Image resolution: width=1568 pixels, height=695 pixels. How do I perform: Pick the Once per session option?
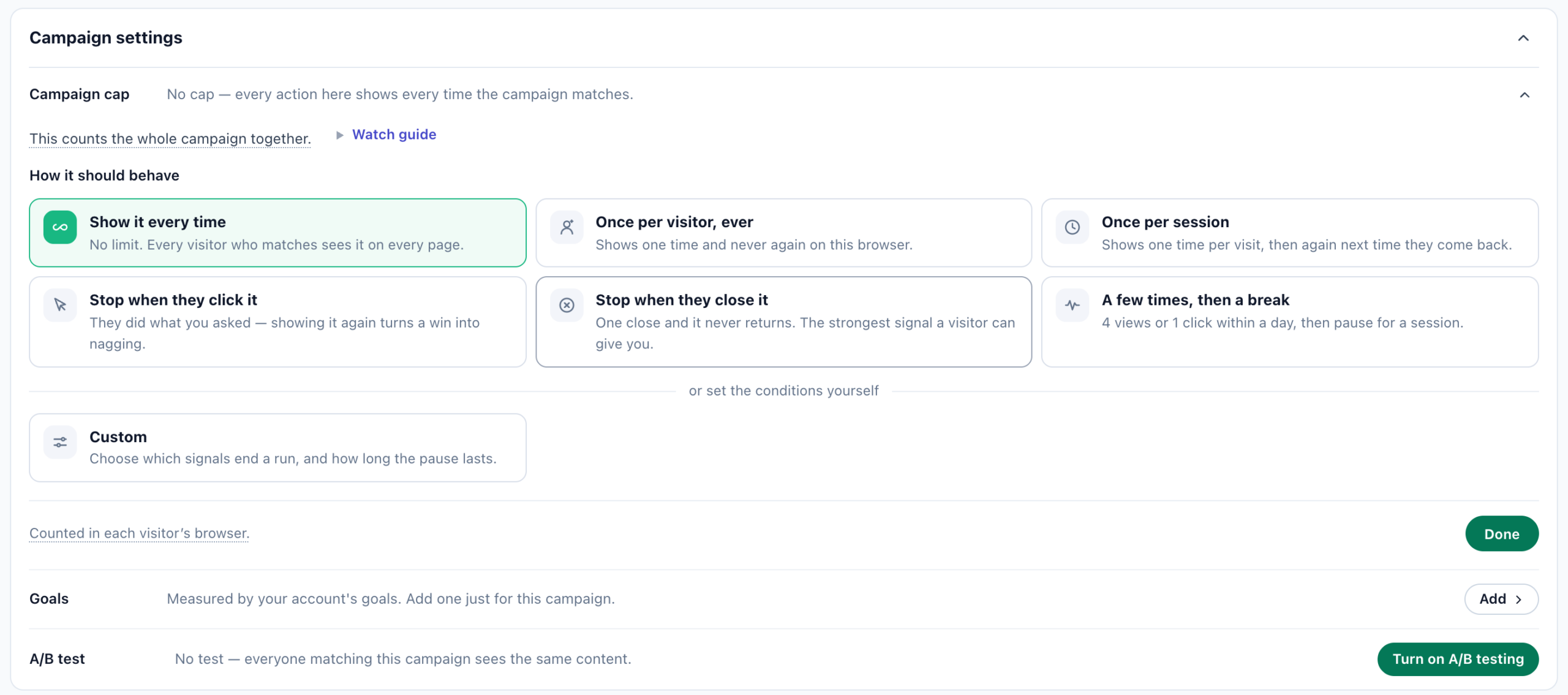pyautogui.click(x=1290, y=233)
